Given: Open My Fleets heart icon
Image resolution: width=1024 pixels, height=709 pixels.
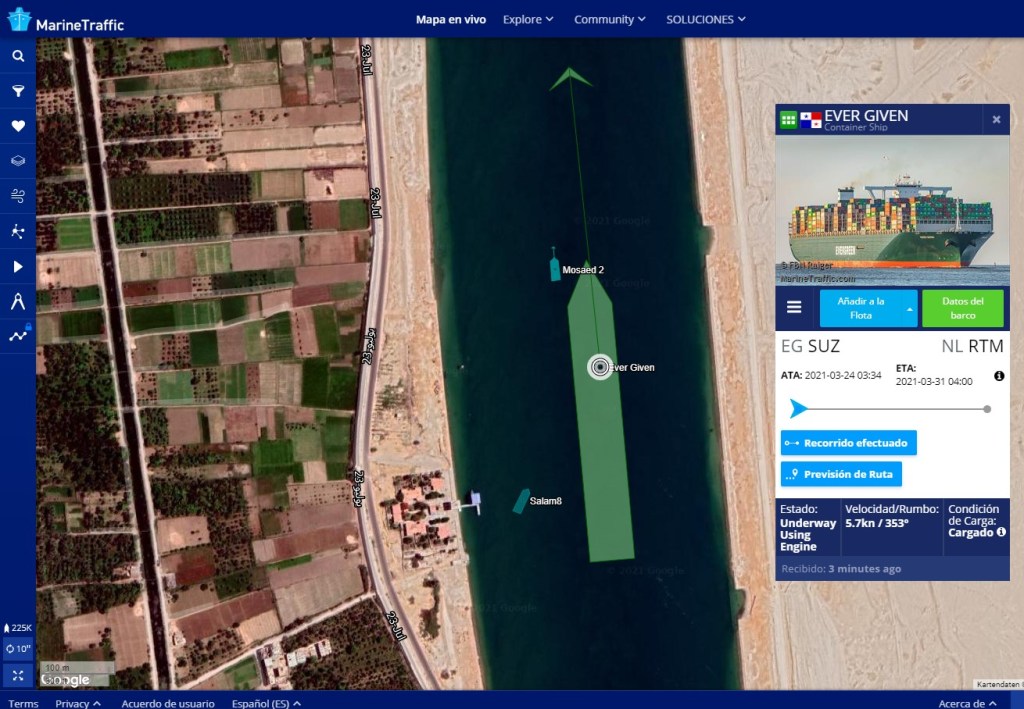Looking at the screenshot, I should [x=18, y=126].
